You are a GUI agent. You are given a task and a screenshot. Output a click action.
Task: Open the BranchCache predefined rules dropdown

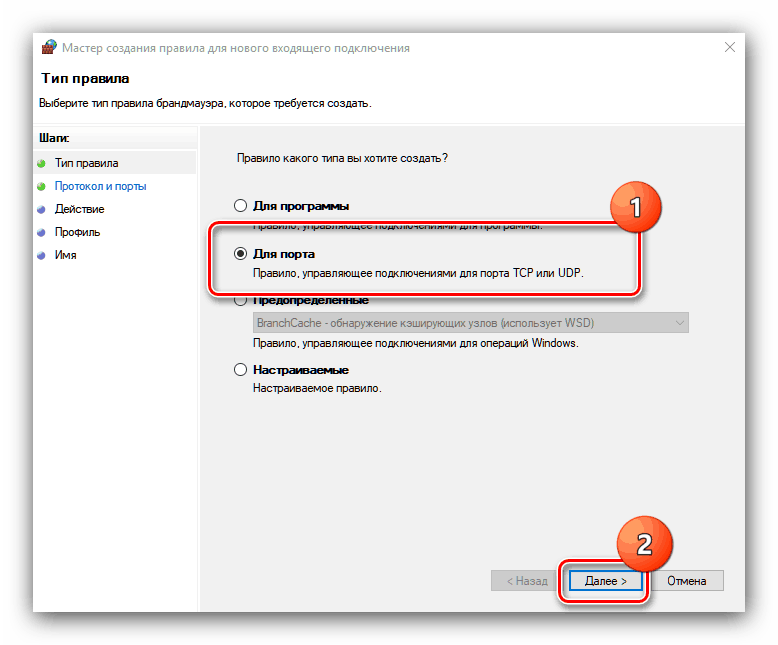pyautogui.click(x=470, y=322)
